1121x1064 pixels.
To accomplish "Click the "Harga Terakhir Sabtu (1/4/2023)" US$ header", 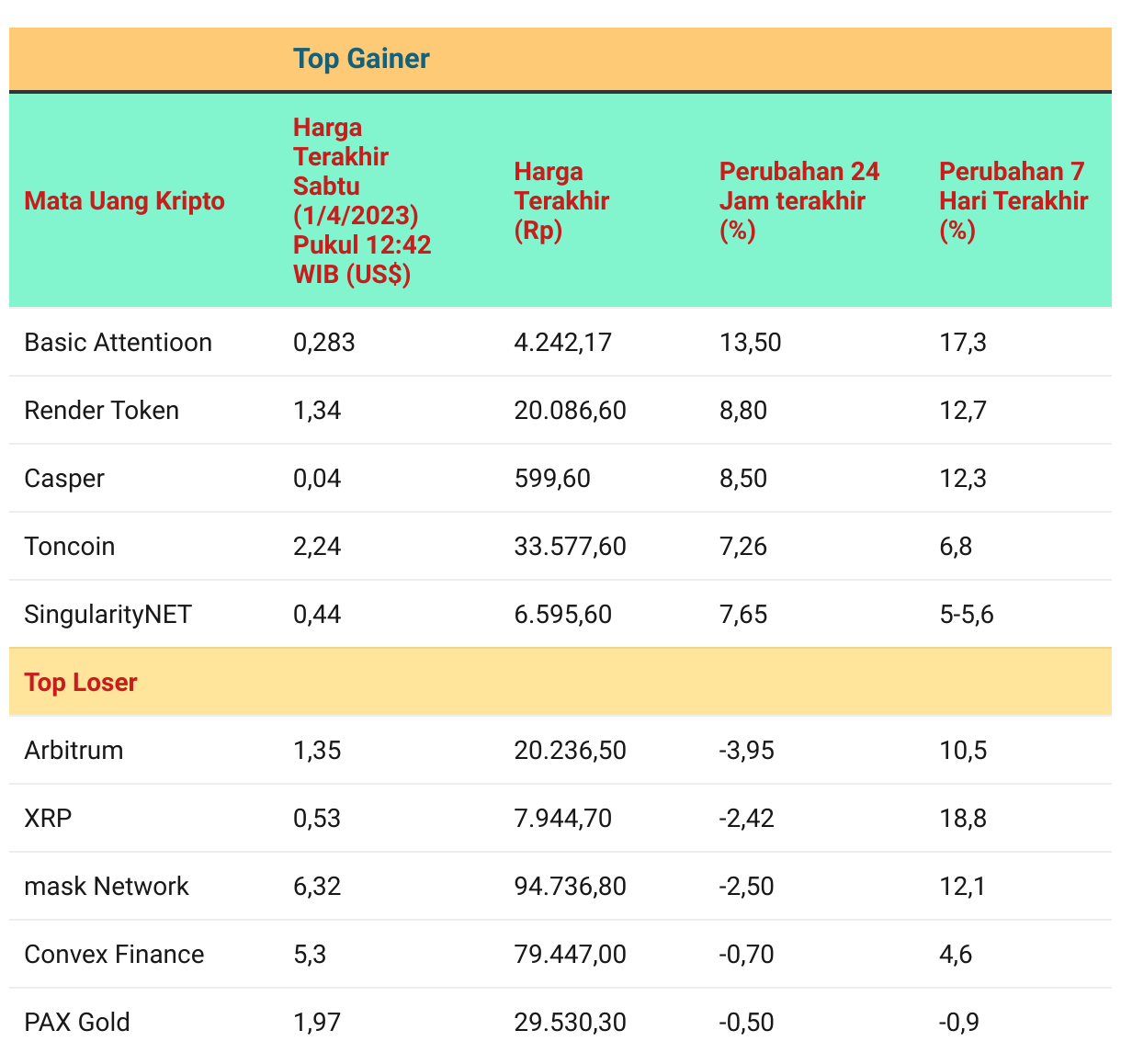I will point(362,201).
